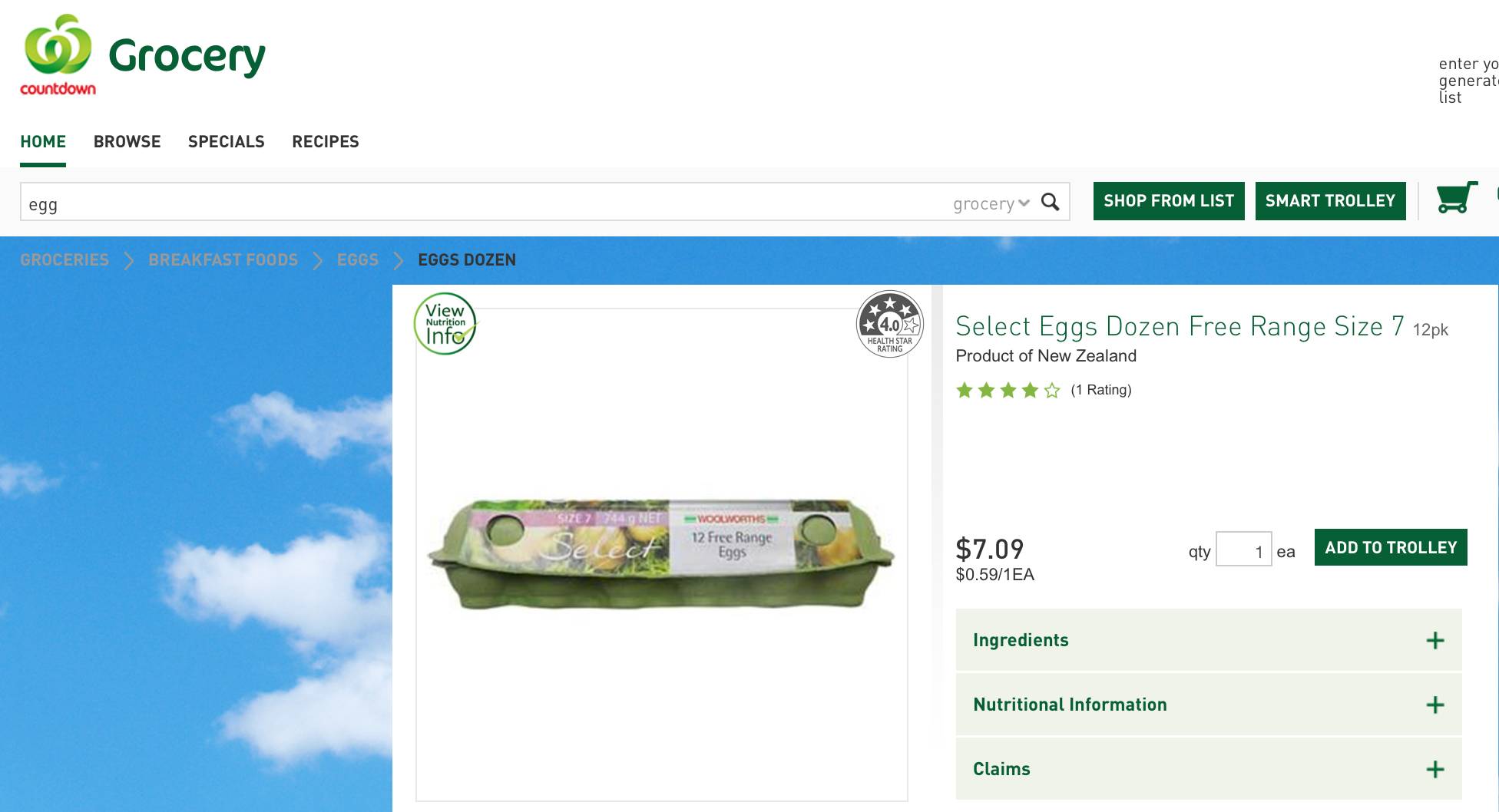The width and height of the screenshot is (1499, 812).
Task: Expand the Claims section
Action: click(x=1001, y=769)
